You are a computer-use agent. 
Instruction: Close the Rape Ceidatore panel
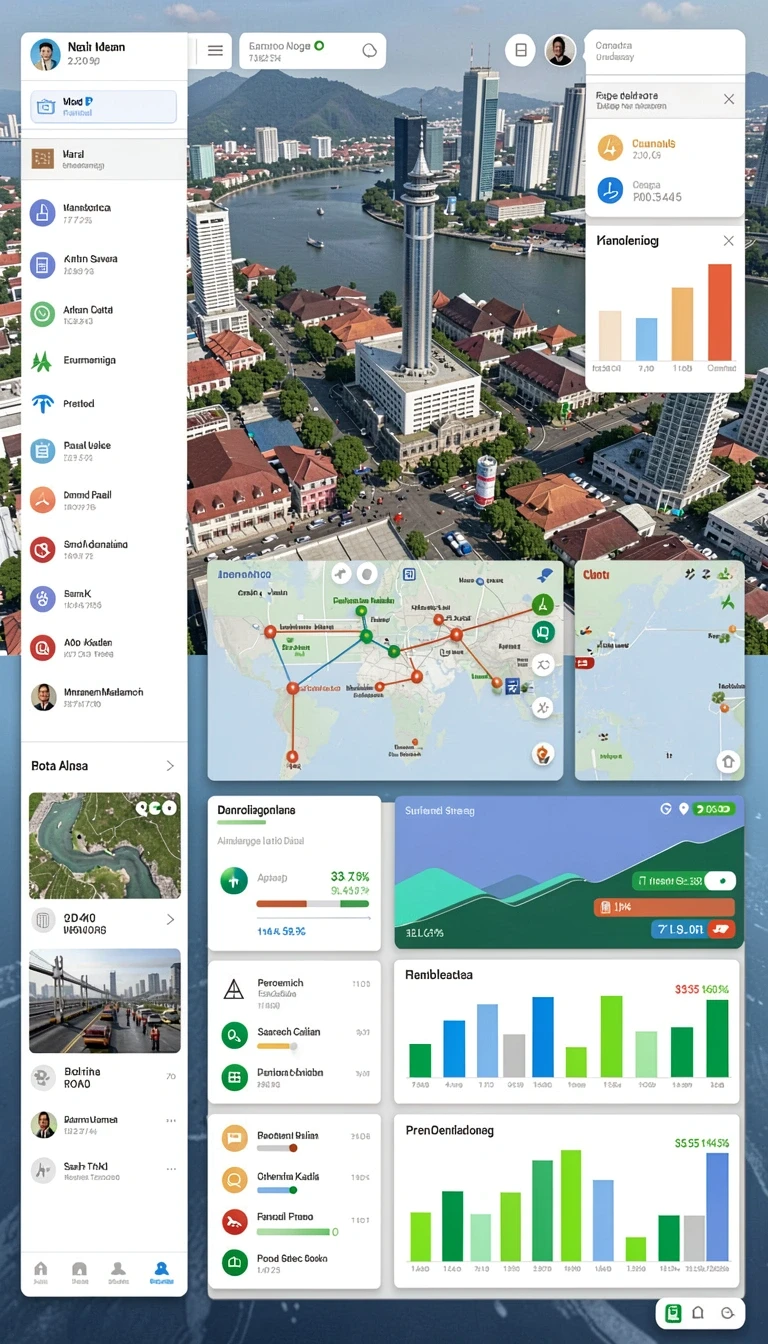728,99
